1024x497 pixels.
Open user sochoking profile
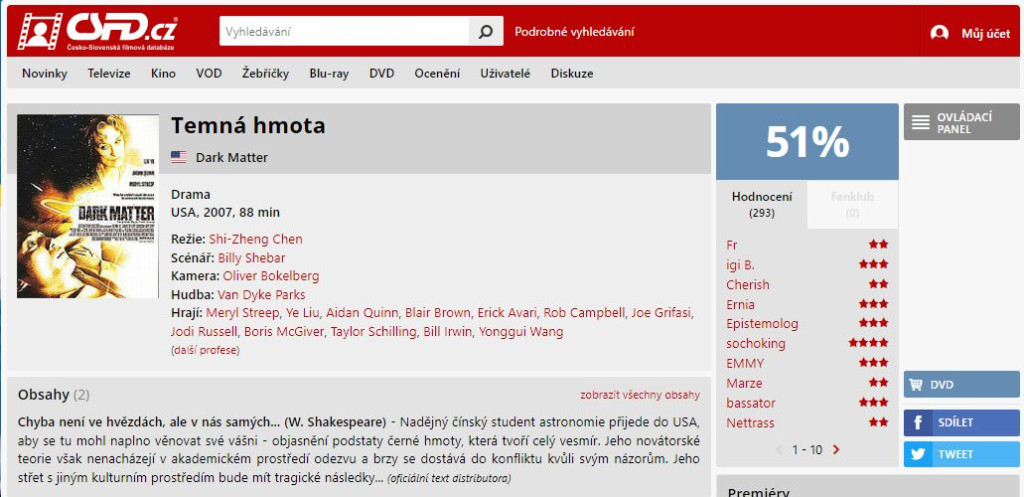coord(756,344)
